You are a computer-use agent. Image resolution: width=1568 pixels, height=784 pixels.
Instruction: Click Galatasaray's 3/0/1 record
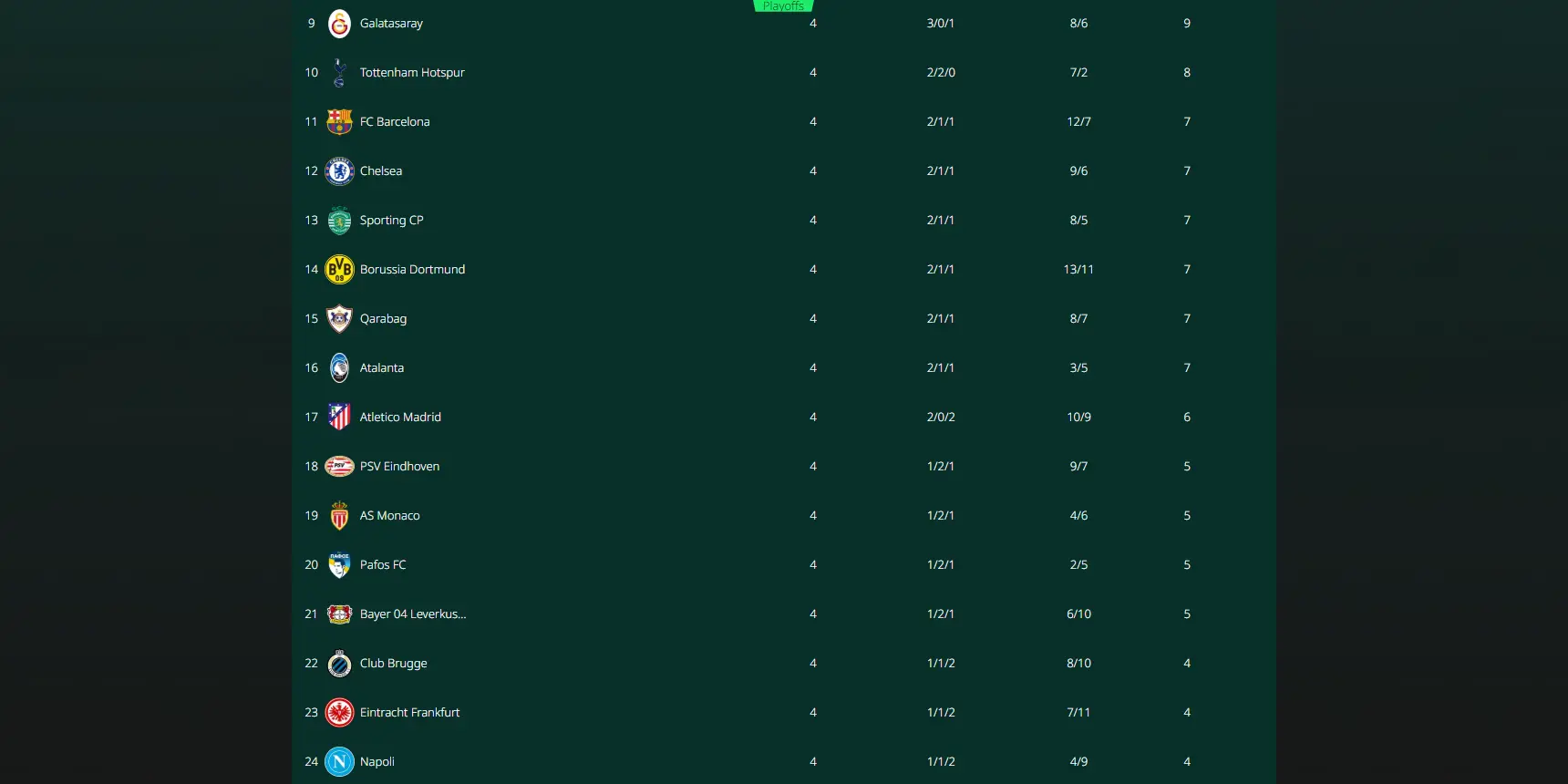click(x=941, y=24)
